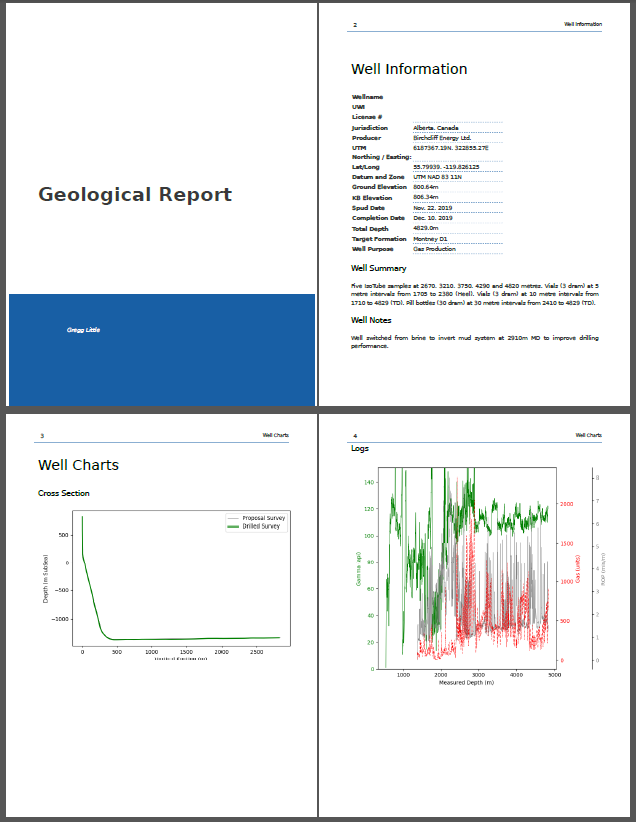Click the 'Drilled Survey' legend entry
This screenshot has width=636, height=822.
254,526
